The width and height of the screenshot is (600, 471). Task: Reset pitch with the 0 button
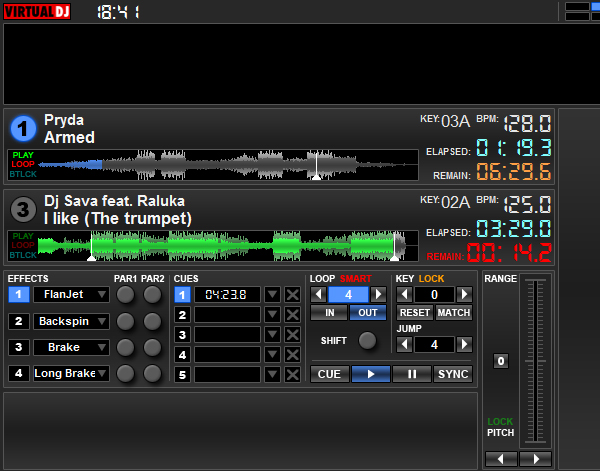click(x=501, y=361)
